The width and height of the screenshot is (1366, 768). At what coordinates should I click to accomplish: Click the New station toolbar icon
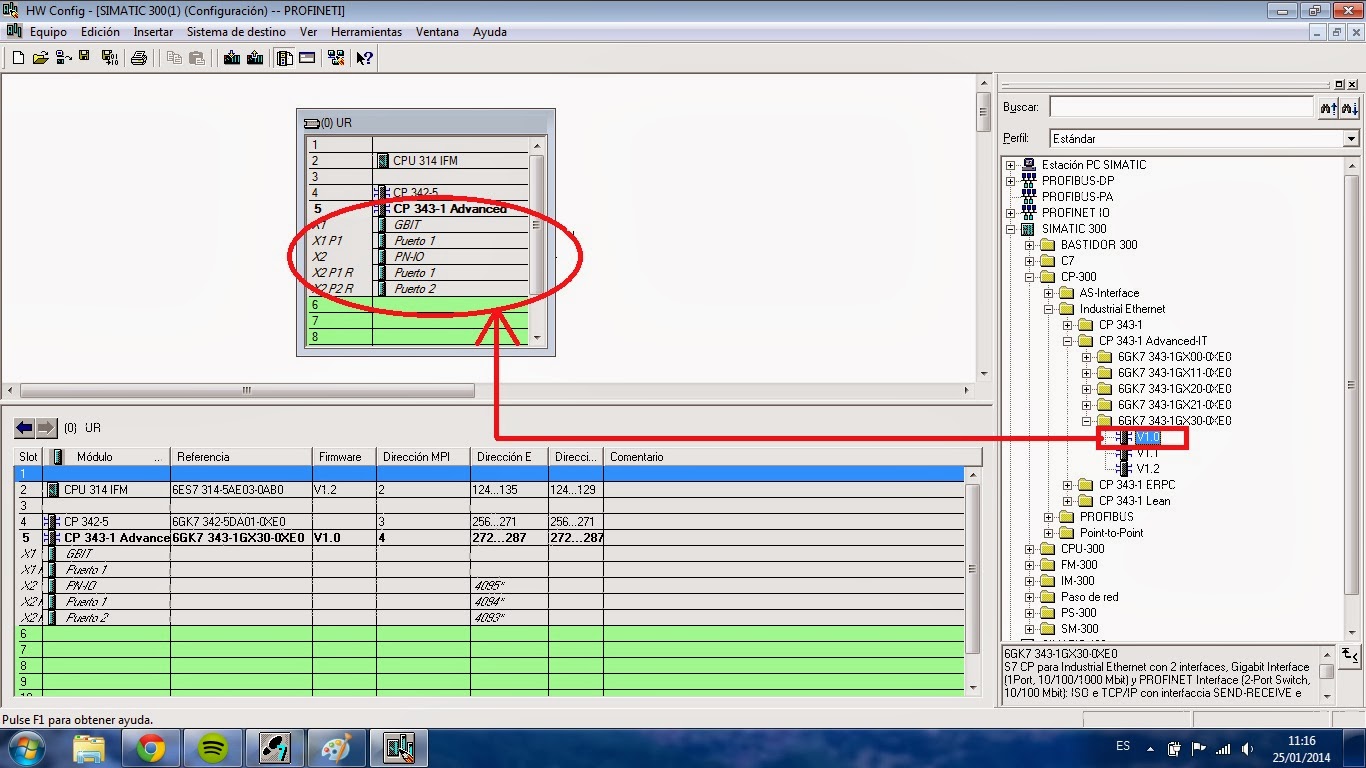coord(17,58)
